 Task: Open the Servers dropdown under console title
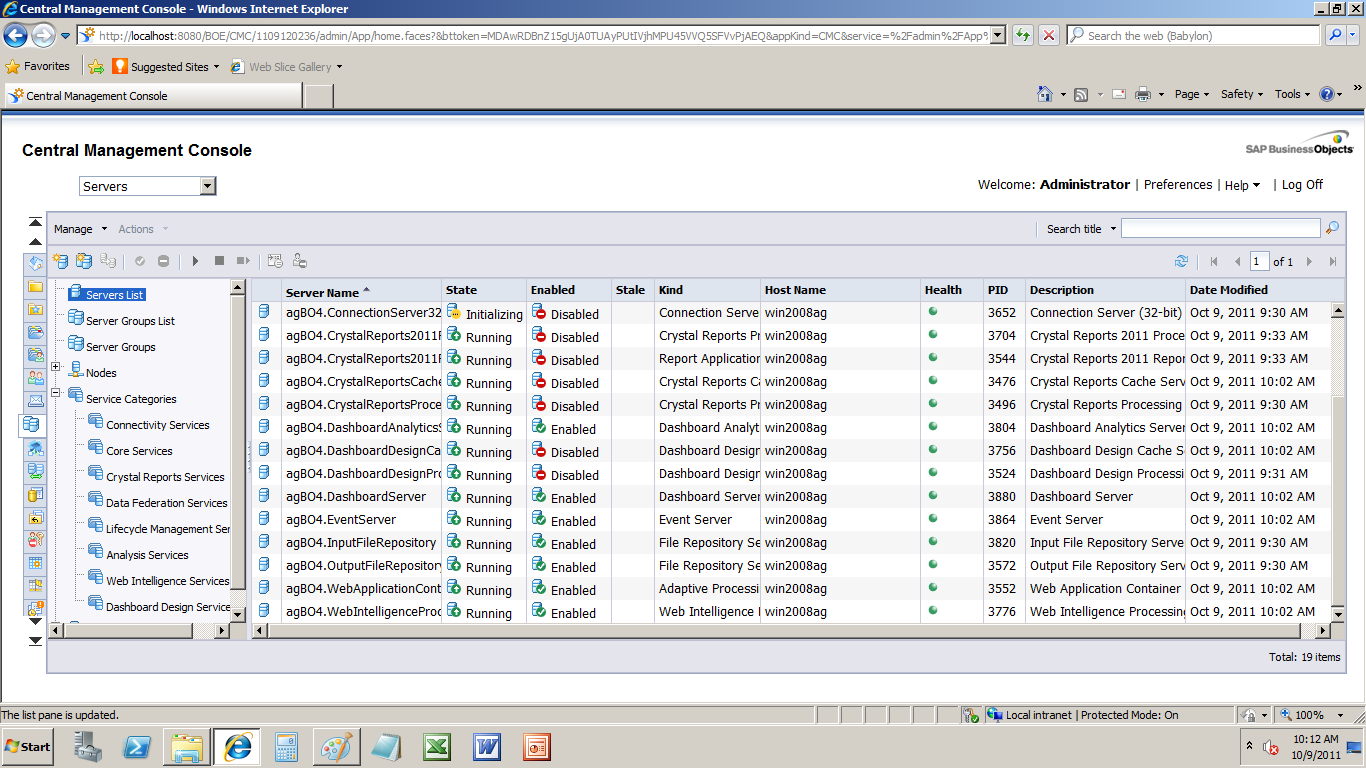click(x=207, y=186)
